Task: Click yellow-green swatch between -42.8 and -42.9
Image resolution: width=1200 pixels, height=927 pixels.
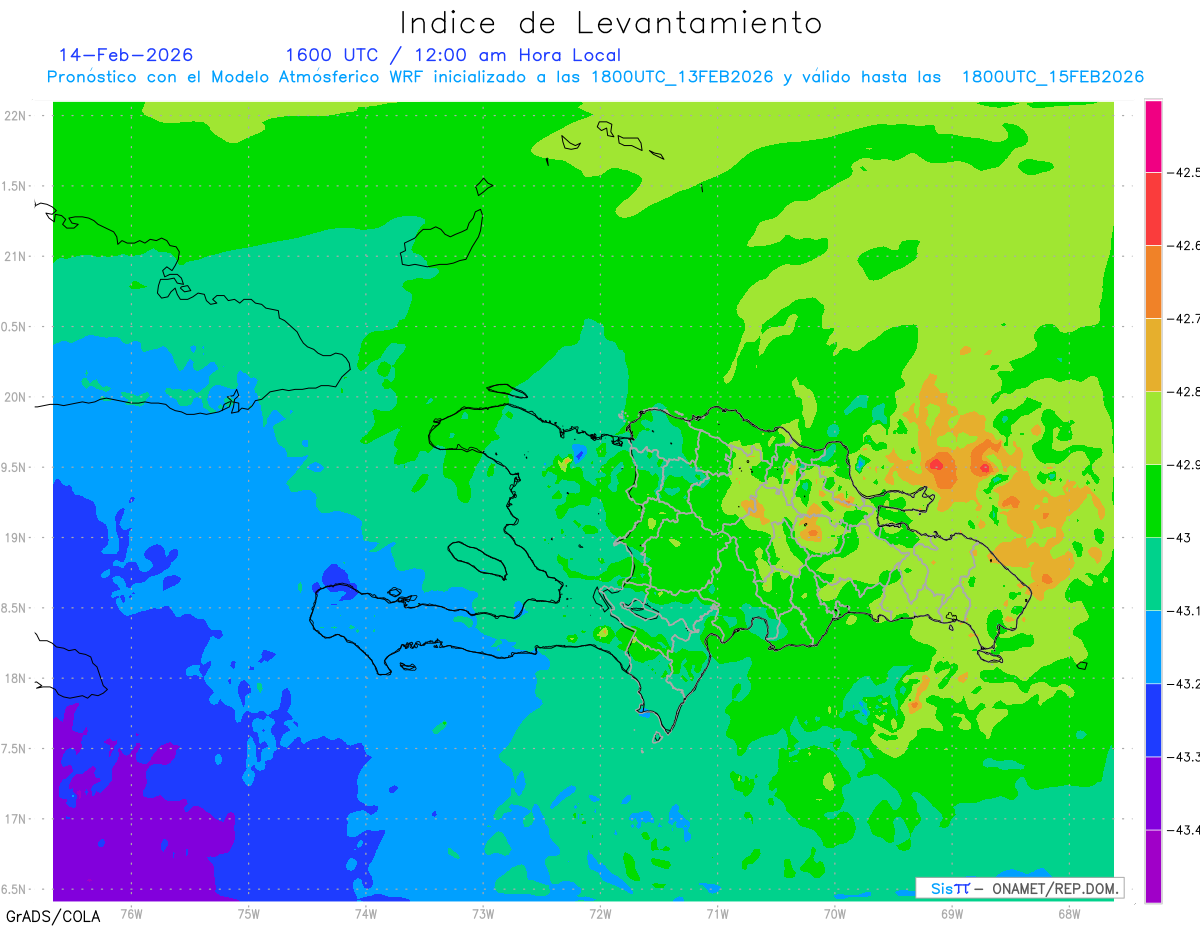Action: [1153, 428]
